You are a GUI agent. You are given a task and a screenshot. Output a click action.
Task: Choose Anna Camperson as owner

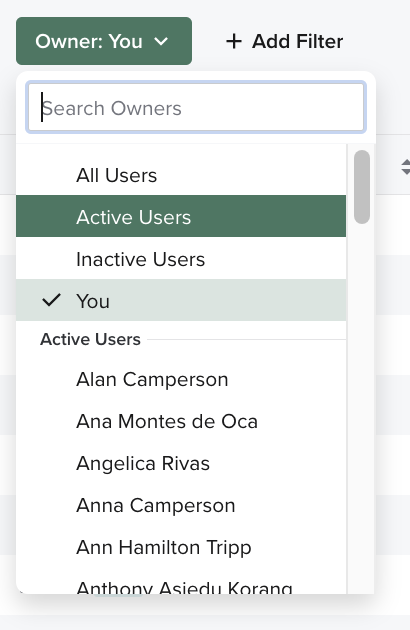pyautogui.click(x=181, y=505)
